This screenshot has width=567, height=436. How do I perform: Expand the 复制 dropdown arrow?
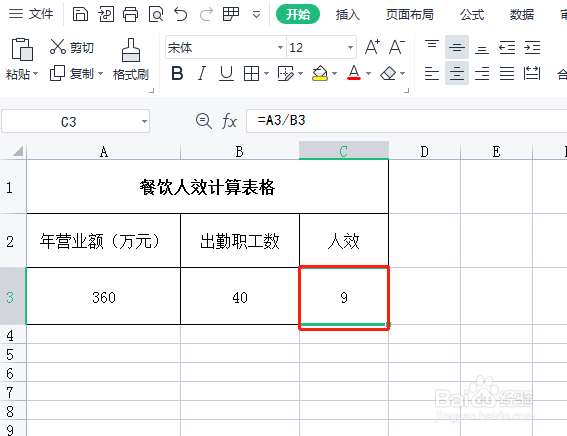(x=101, y=73)
